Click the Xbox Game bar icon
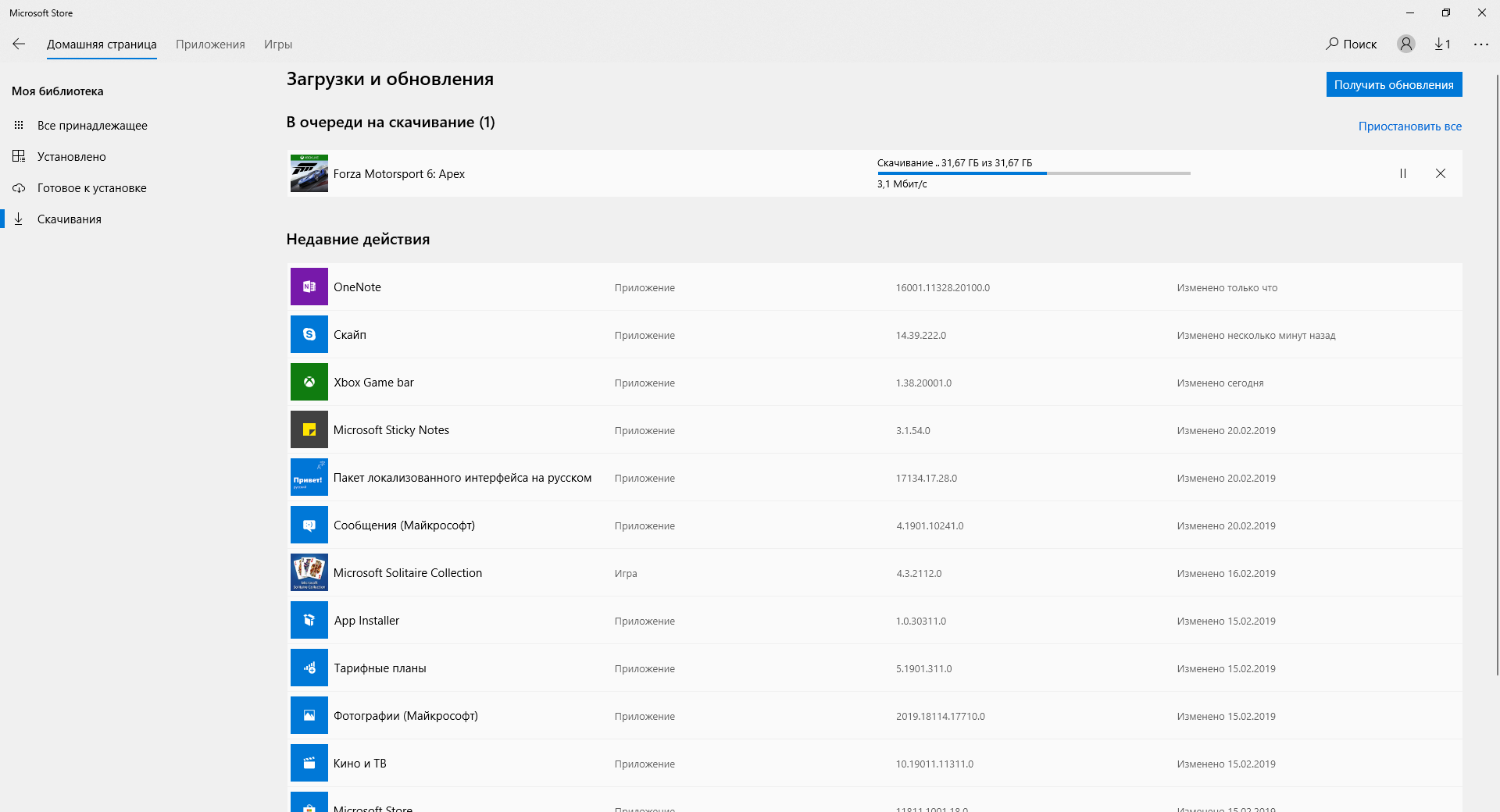Image resolution: width=1500 pixels, height=812 pixels. (x=309, y=382)
